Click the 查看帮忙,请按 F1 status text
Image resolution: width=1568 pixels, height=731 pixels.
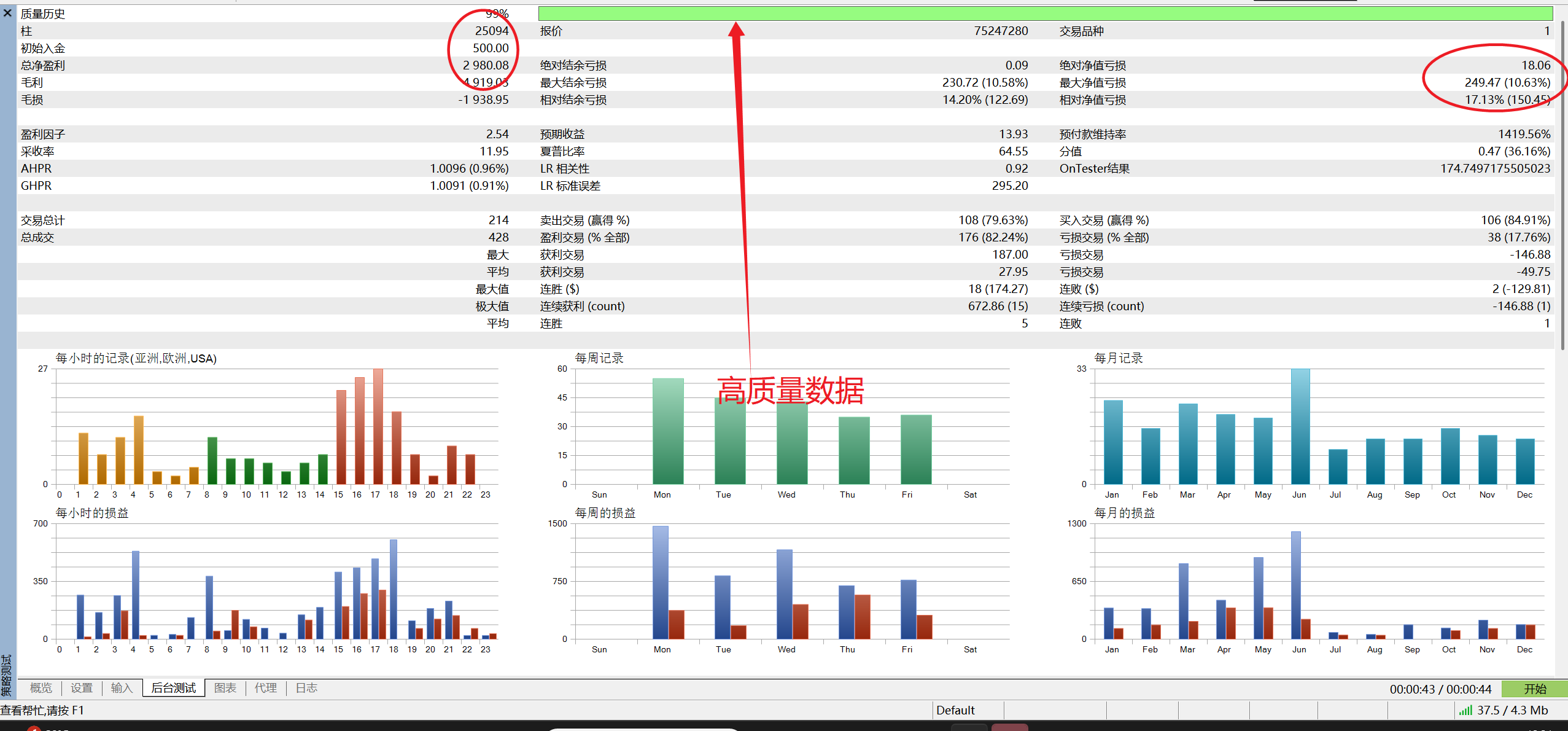coord(42,711)
